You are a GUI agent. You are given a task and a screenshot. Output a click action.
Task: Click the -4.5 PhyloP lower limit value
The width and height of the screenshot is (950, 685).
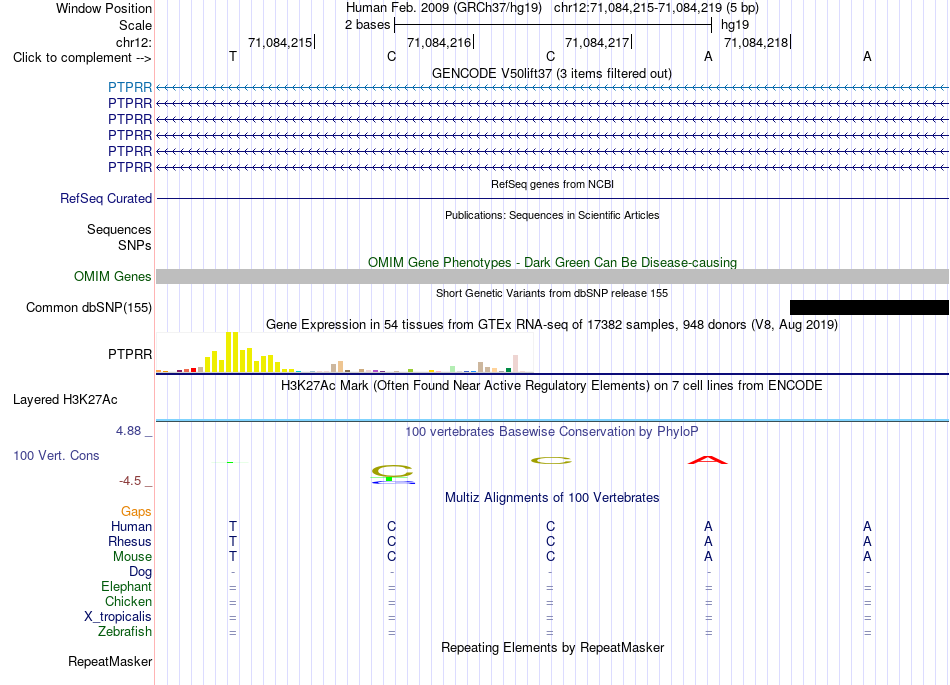[130, 481]
